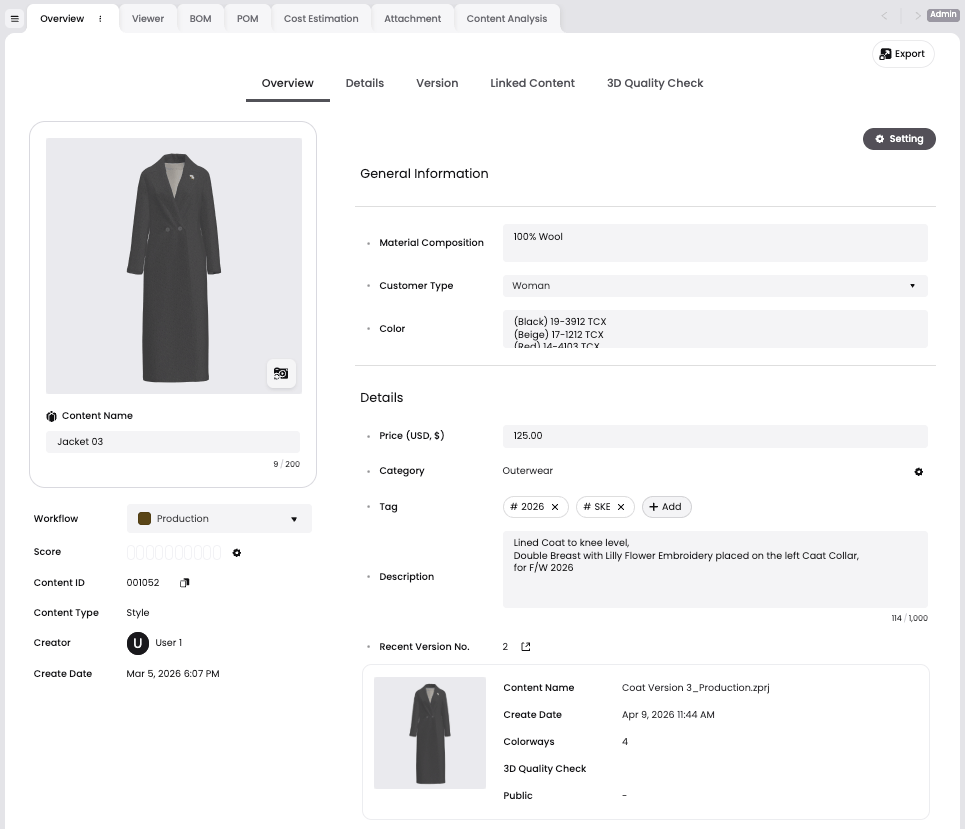Open the 3D Quality Check tab

pos(654,83)
